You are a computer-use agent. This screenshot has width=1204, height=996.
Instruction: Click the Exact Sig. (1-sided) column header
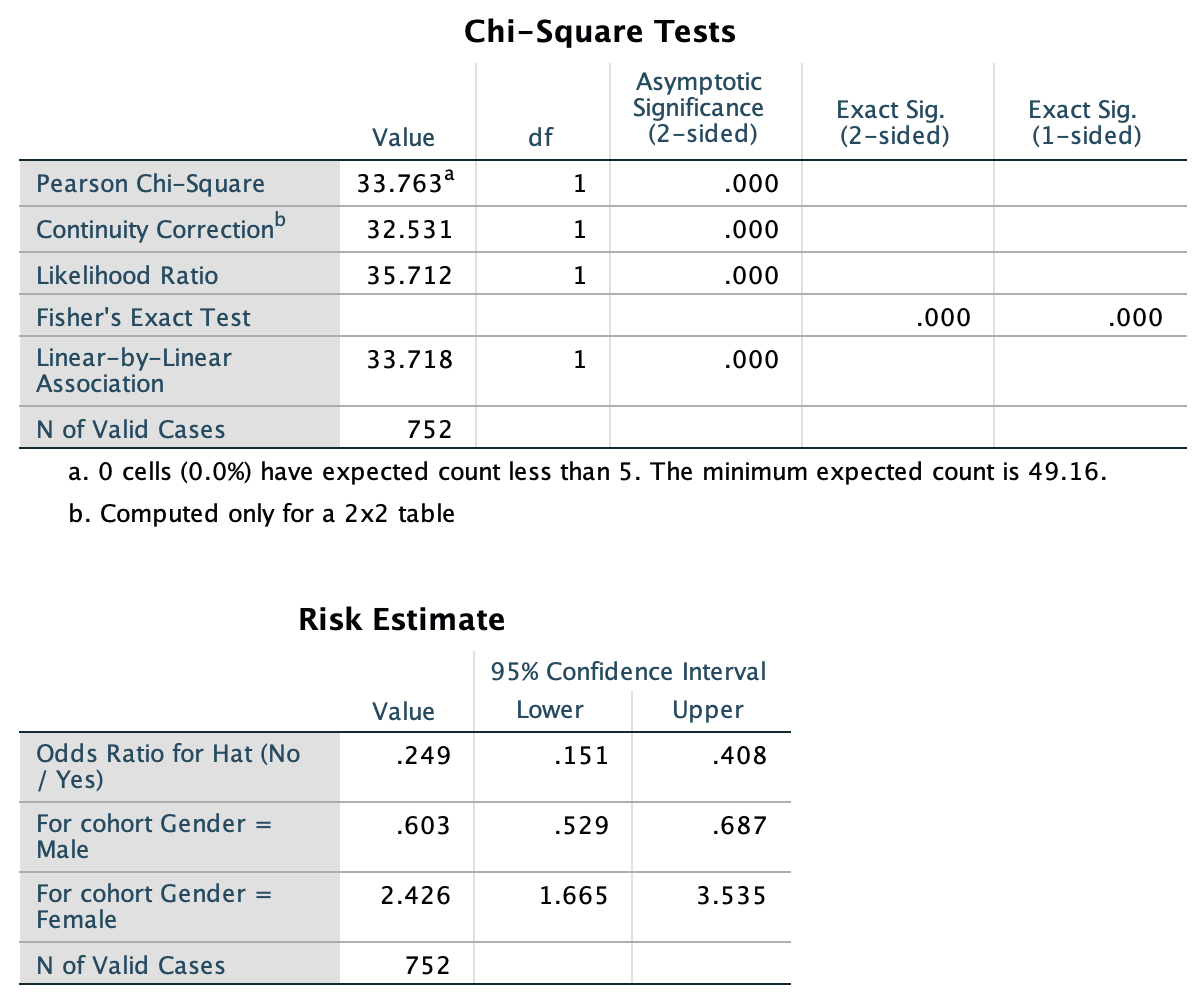(1085, 123)
